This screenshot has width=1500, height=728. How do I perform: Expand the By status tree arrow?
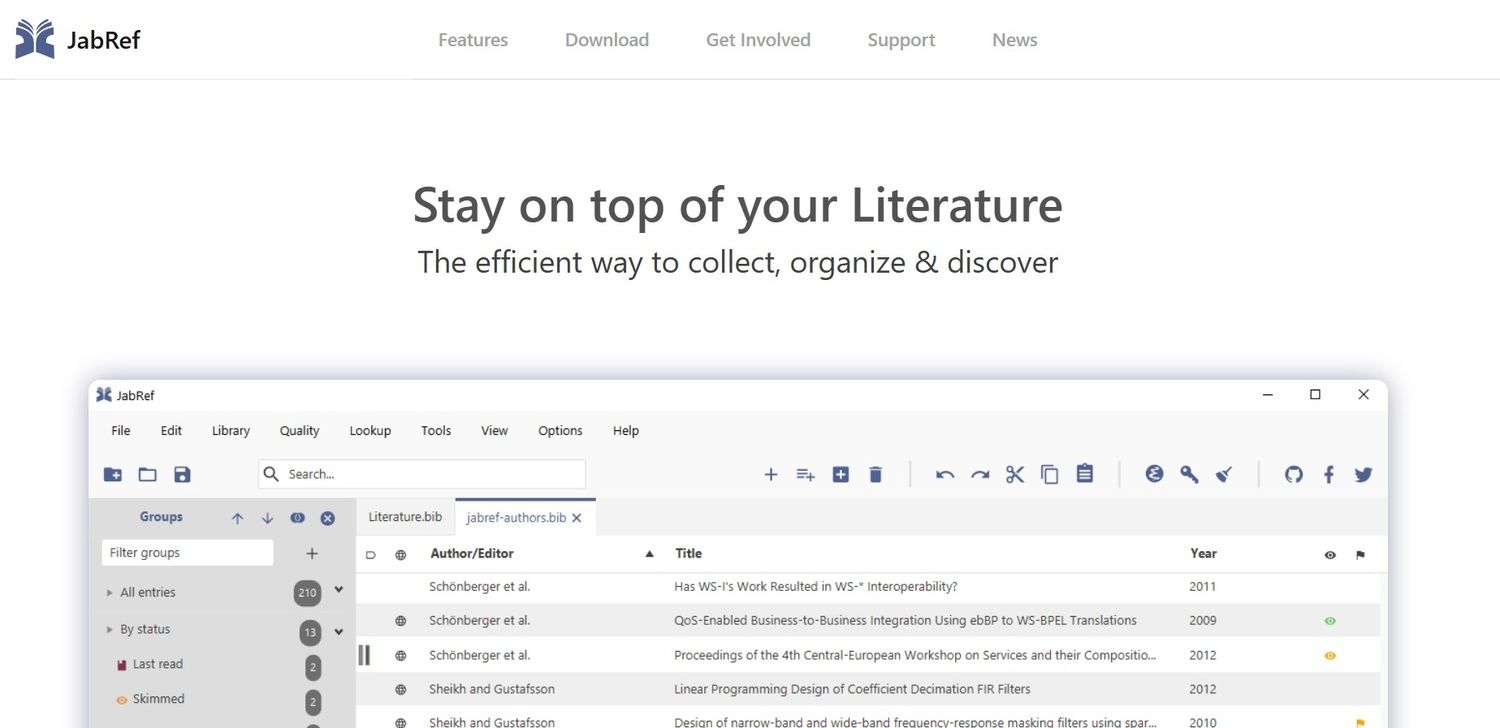pos(110,630)
